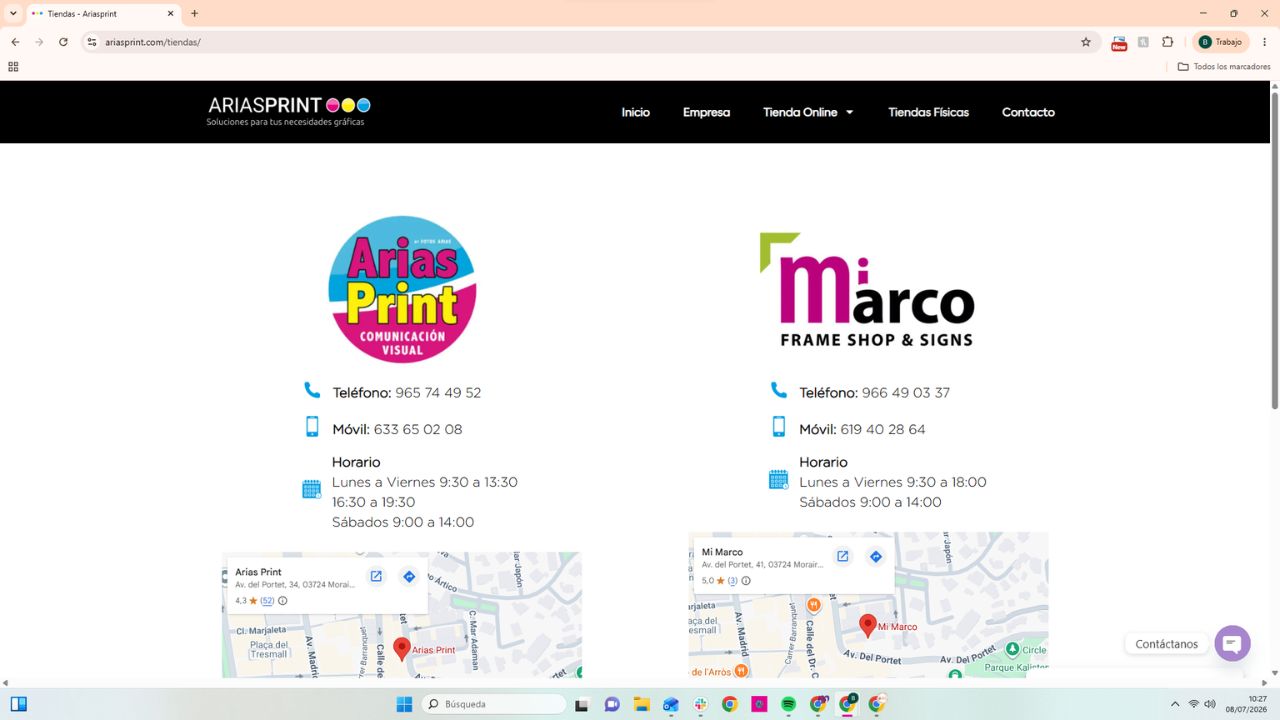
Task: Go back to previous page
Action: [15, 42]
